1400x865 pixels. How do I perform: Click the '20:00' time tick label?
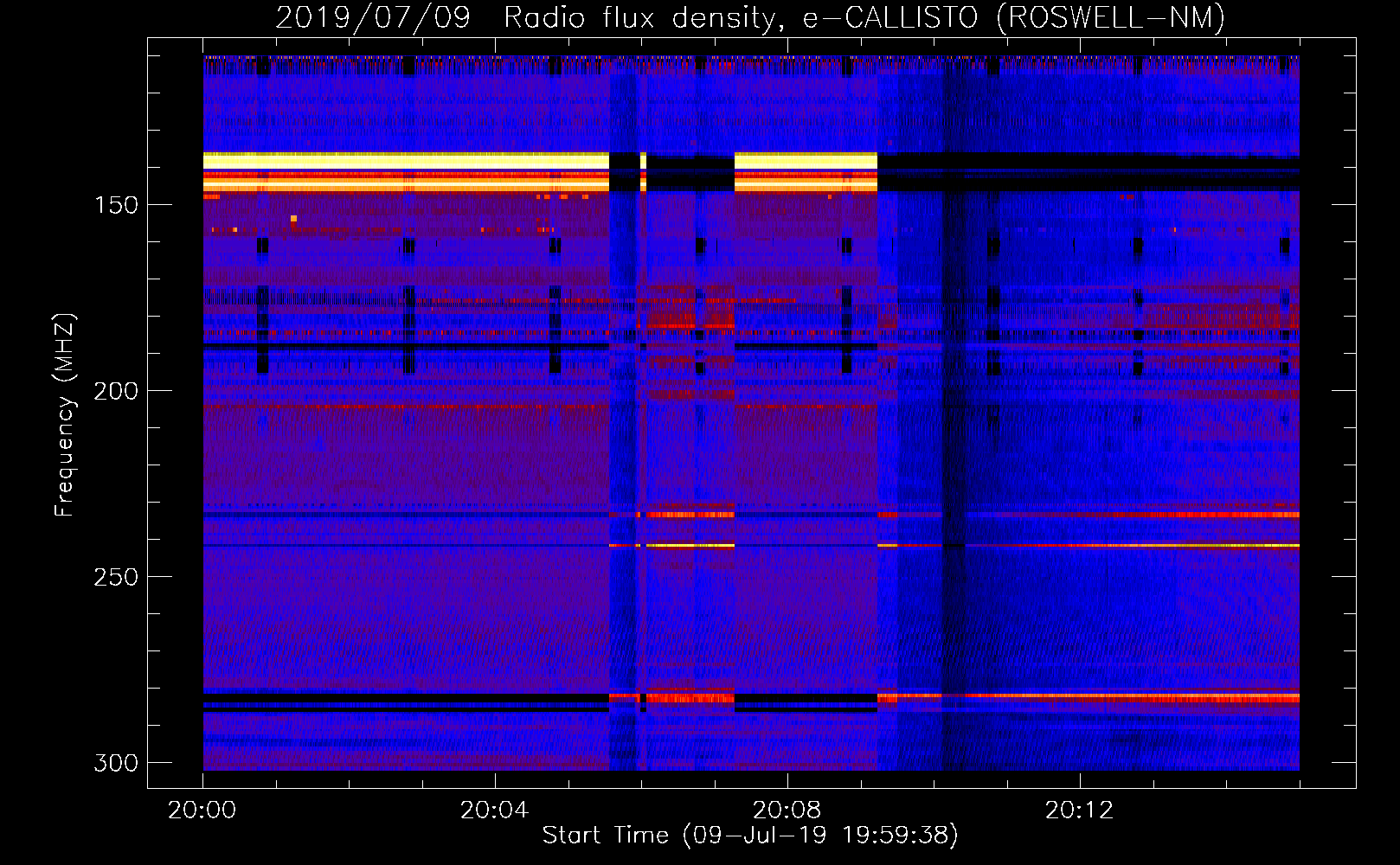click(x=202, y=810)
